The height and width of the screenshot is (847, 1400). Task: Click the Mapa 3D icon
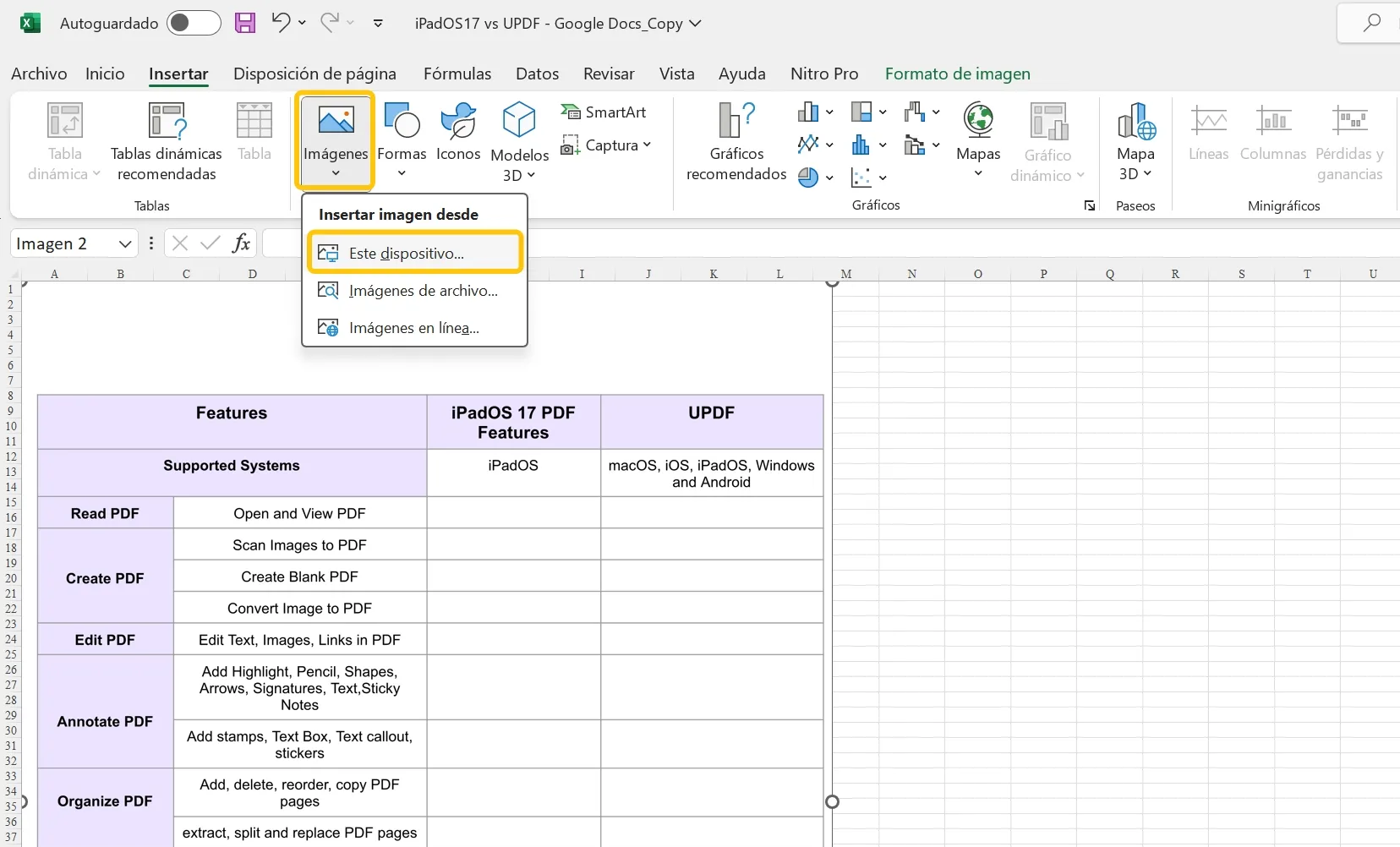coord(1135,120)
